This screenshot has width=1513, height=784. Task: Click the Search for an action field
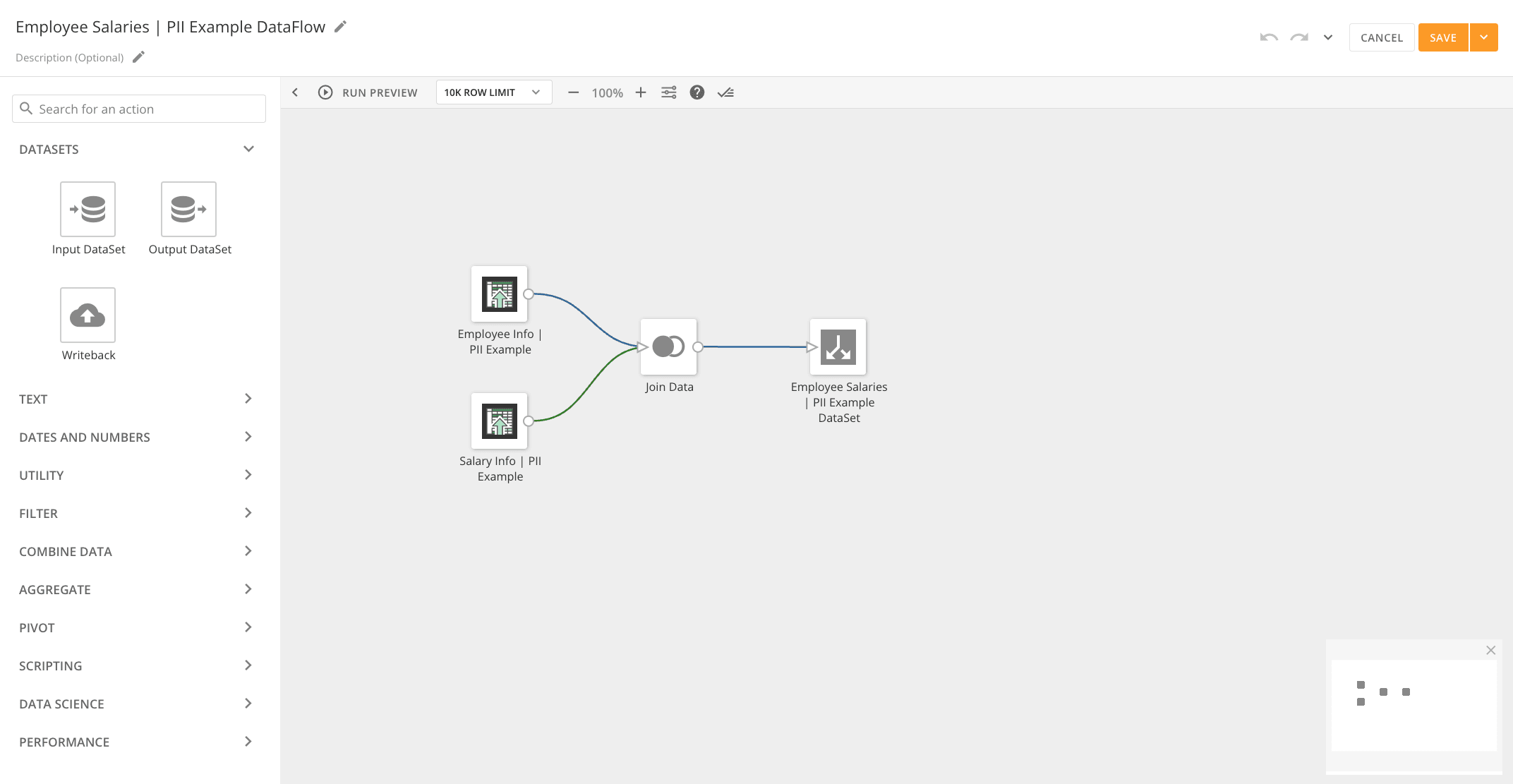tap(139, 109)
